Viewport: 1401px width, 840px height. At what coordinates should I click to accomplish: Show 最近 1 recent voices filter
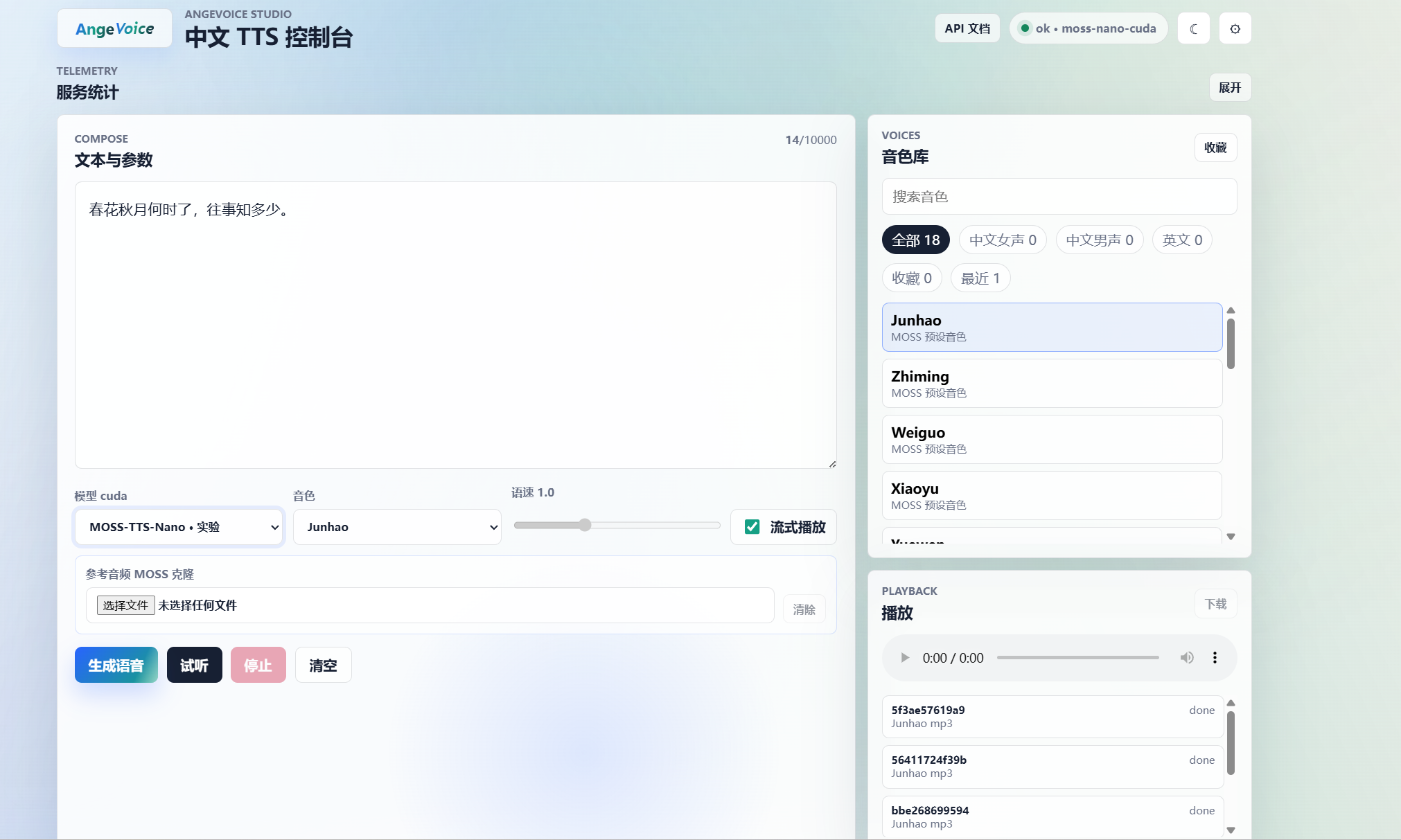click(x=980, y=278)
